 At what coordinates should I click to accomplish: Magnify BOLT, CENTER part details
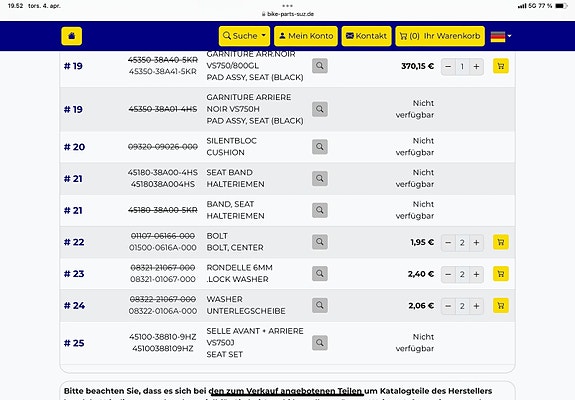[320, 242]
